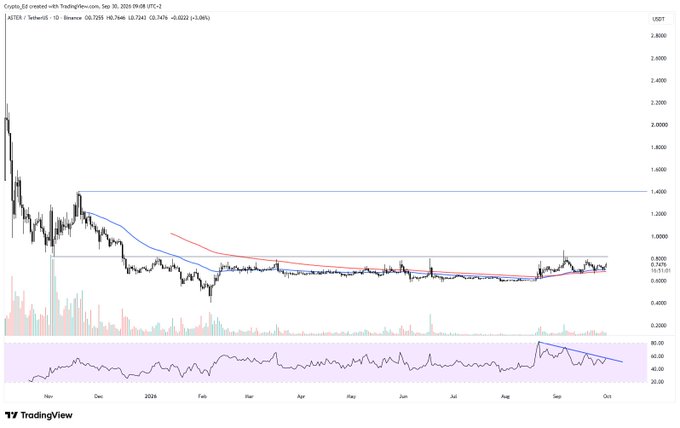Click the 16:51:01 countdown timer label

[x=660, y=270]
